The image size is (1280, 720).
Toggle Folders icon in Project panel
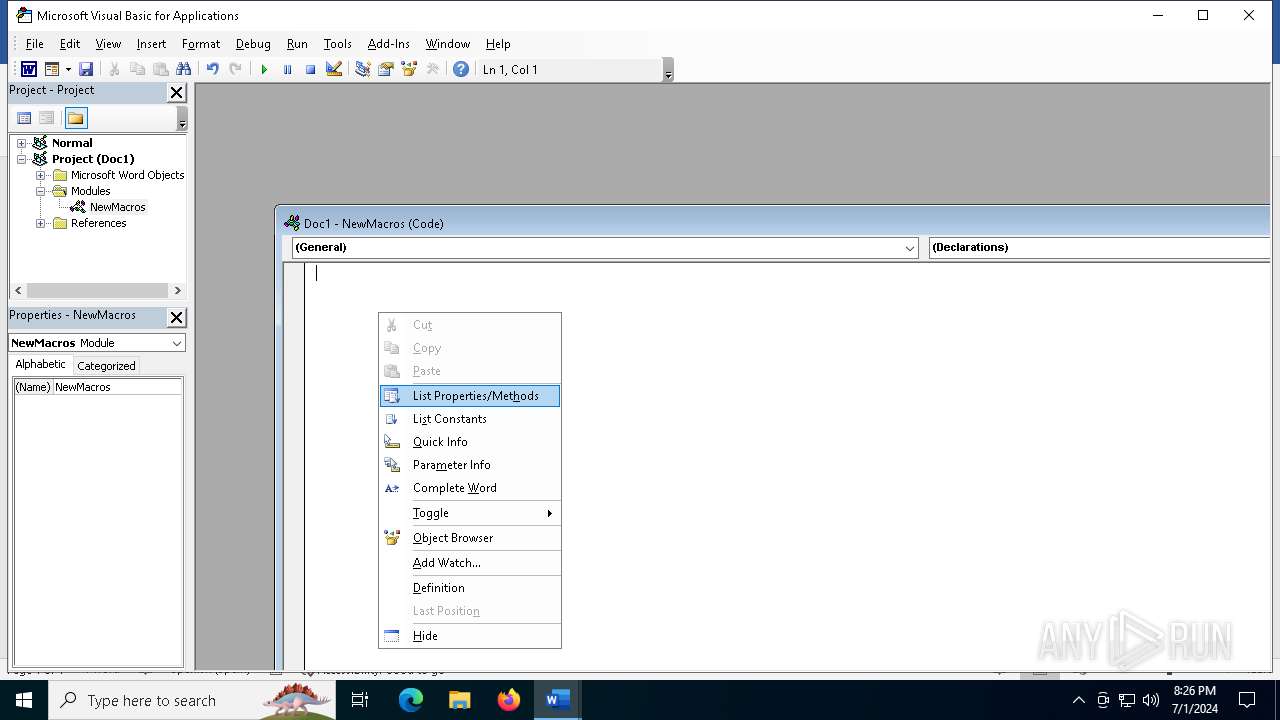[76, 118]
